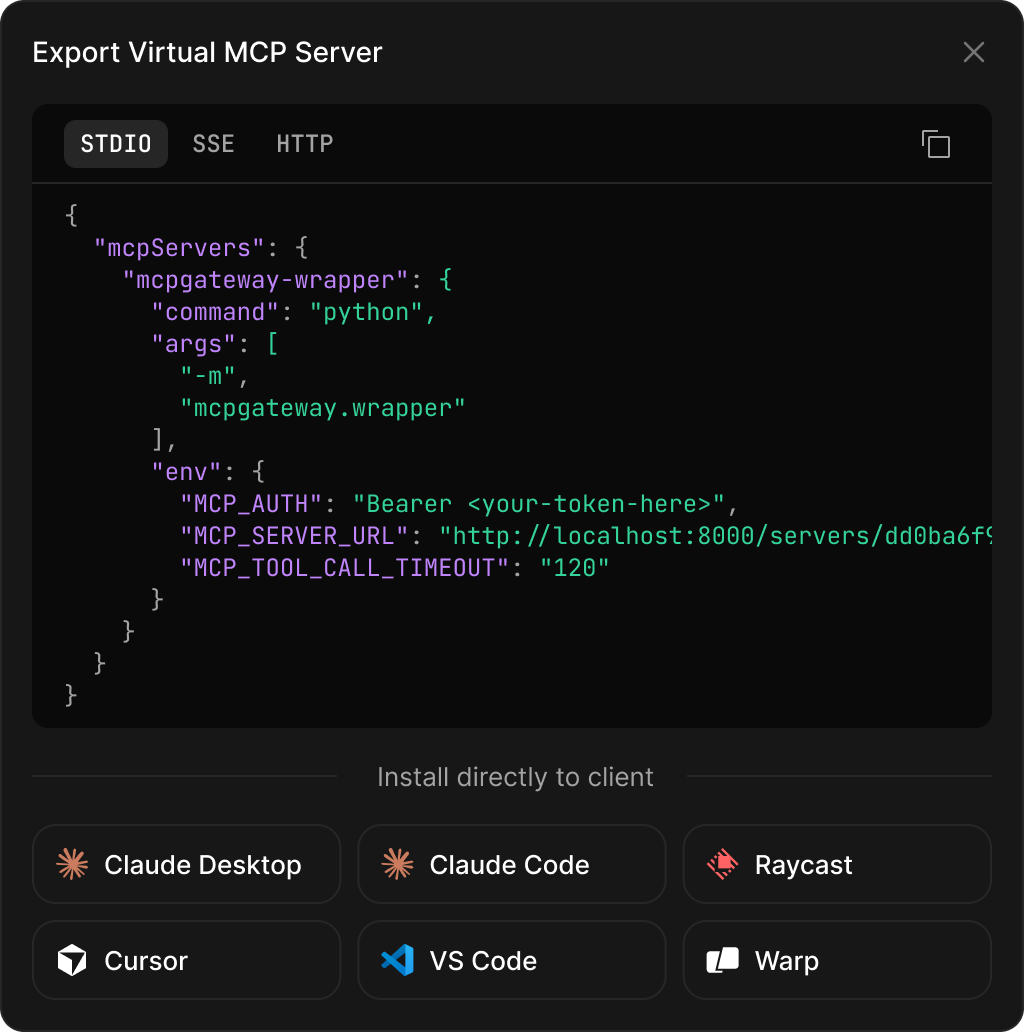Screen dimensions: 1024x1032
Task: Select the Raycast logo icon
Action: (722, 864)
